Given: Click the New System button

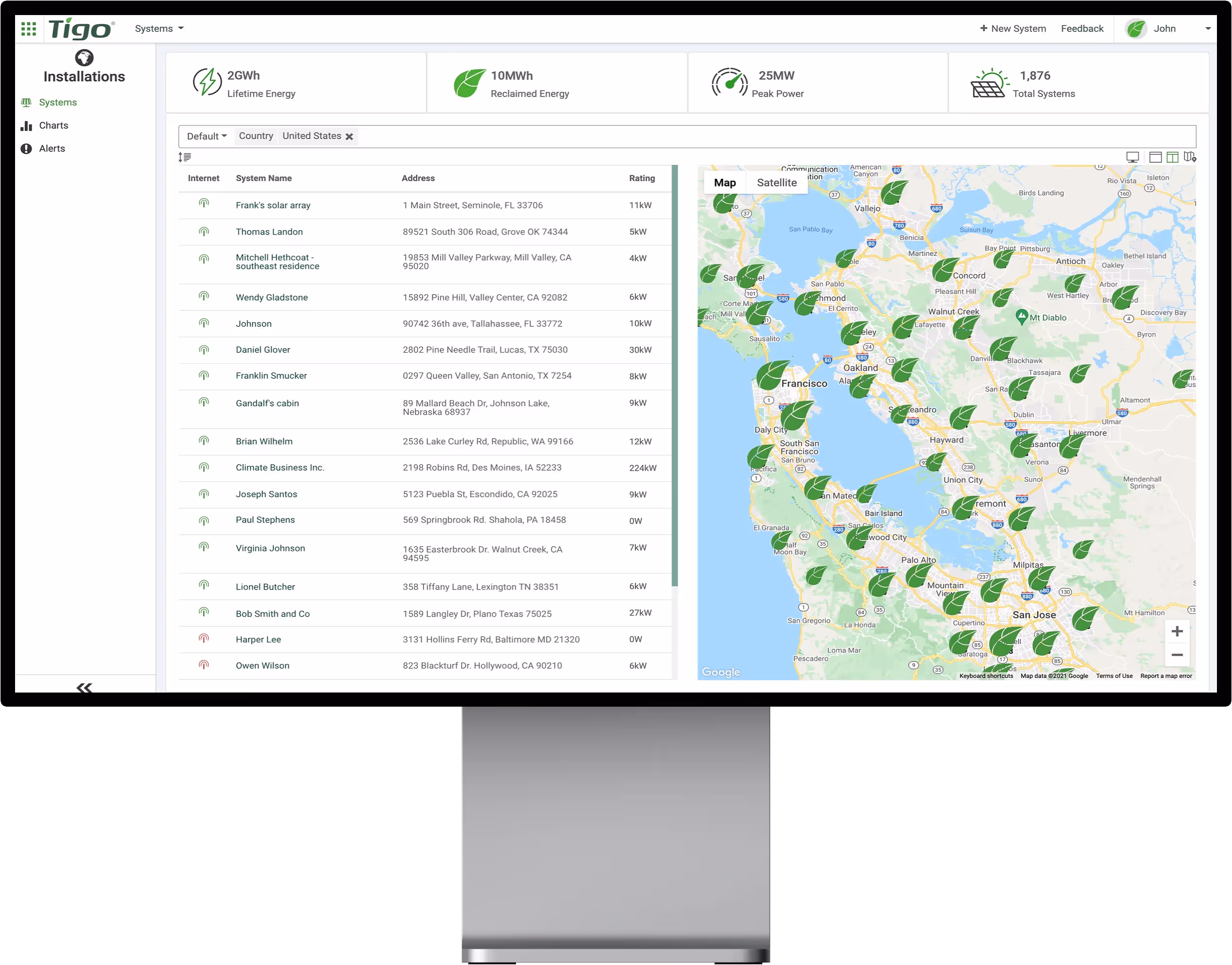Looking at the screenshot, I should [x=1013, y=29].
